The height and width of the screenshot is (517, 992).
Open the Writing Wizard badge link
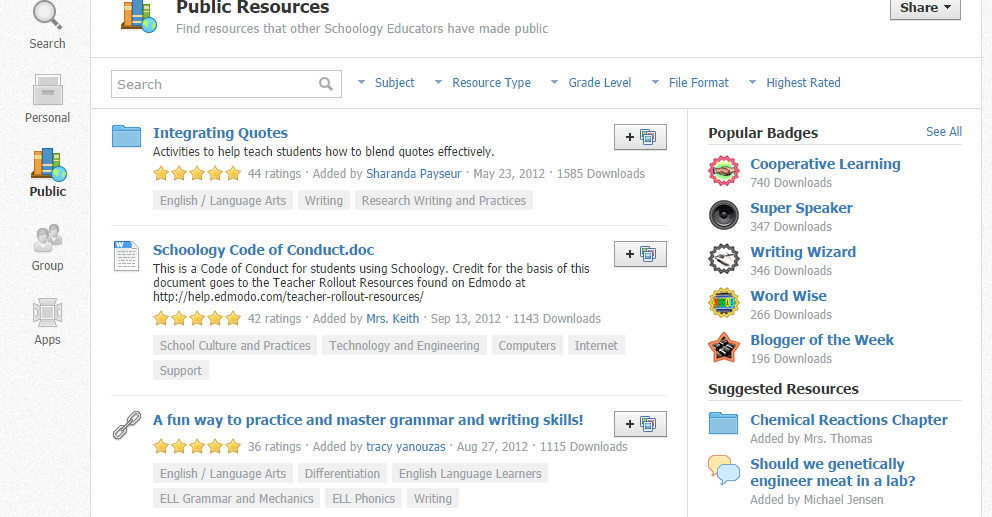pyautogui.click(x=803, y=252)
